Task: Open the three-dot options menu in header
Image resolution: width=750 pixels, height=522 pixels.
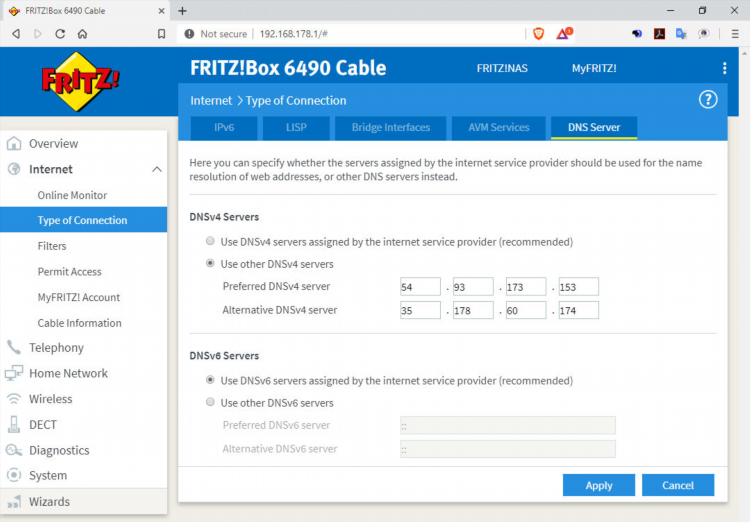Action: (725, 68)
